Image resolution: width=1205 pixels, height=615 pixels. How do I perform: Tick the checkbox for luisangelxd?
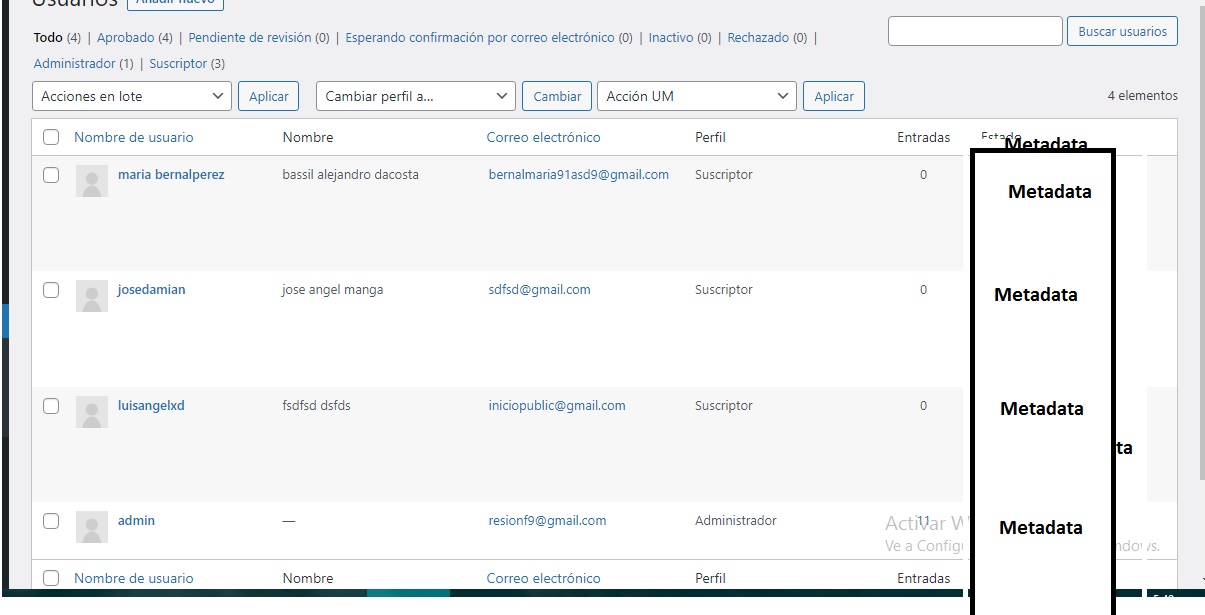tap(51, 406)
